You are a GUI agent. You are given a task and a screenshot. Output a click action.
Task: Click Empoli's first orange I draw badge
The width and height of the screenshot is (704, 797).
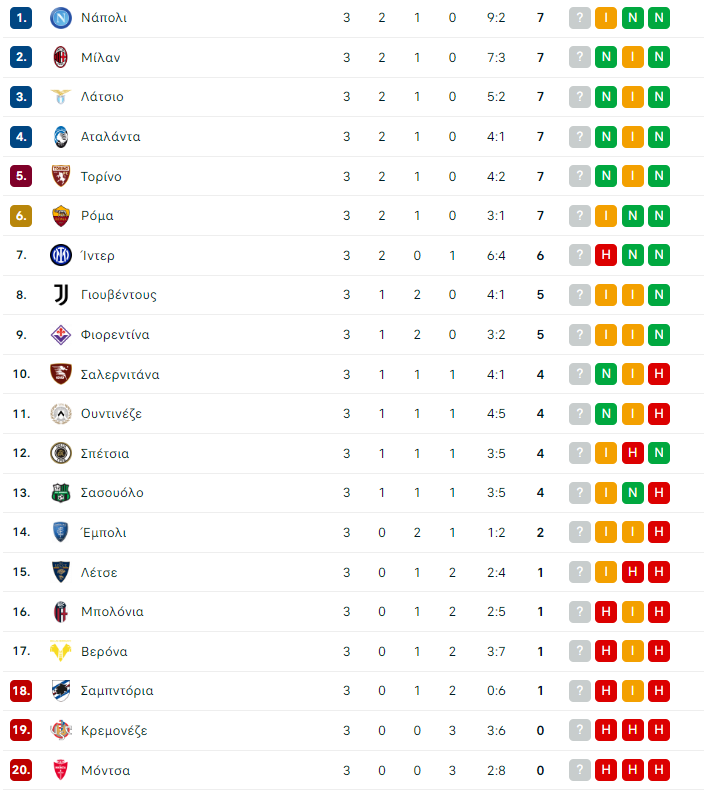coord(606,532)
